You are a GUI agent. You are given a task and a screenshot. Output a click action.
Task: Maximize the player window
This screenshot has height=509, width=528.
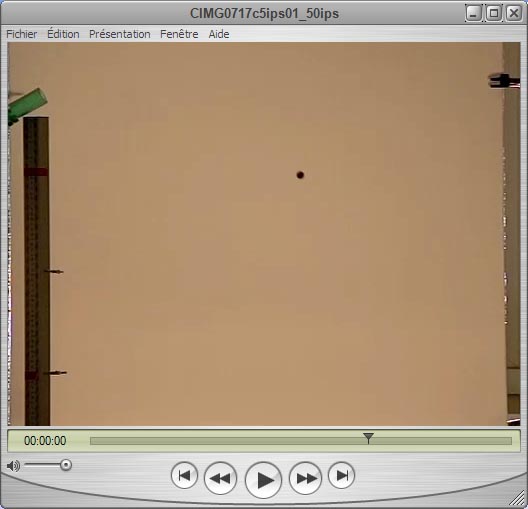point(494,13)
